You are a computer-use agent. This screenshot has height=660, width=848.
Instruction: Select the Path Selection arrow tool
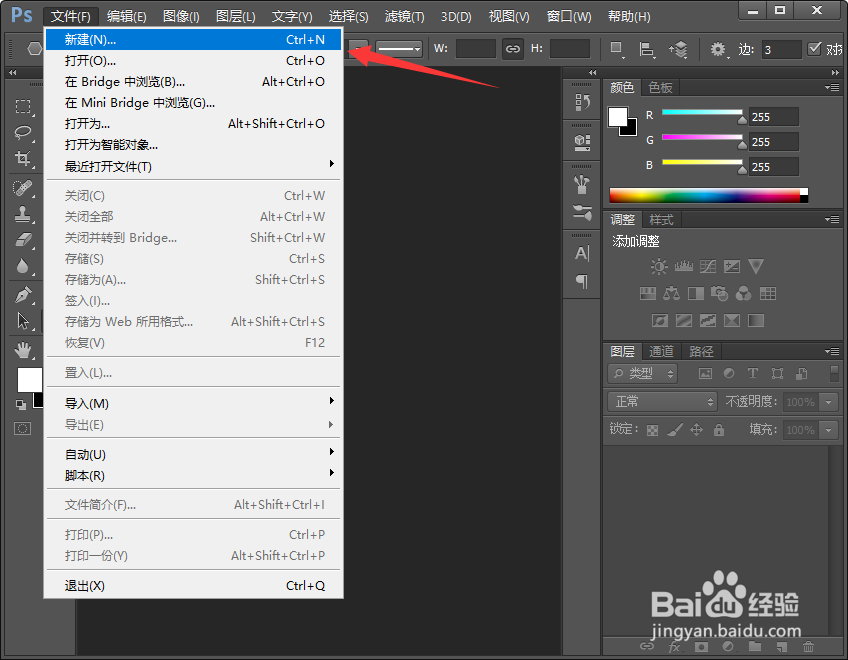coord(23,321)
